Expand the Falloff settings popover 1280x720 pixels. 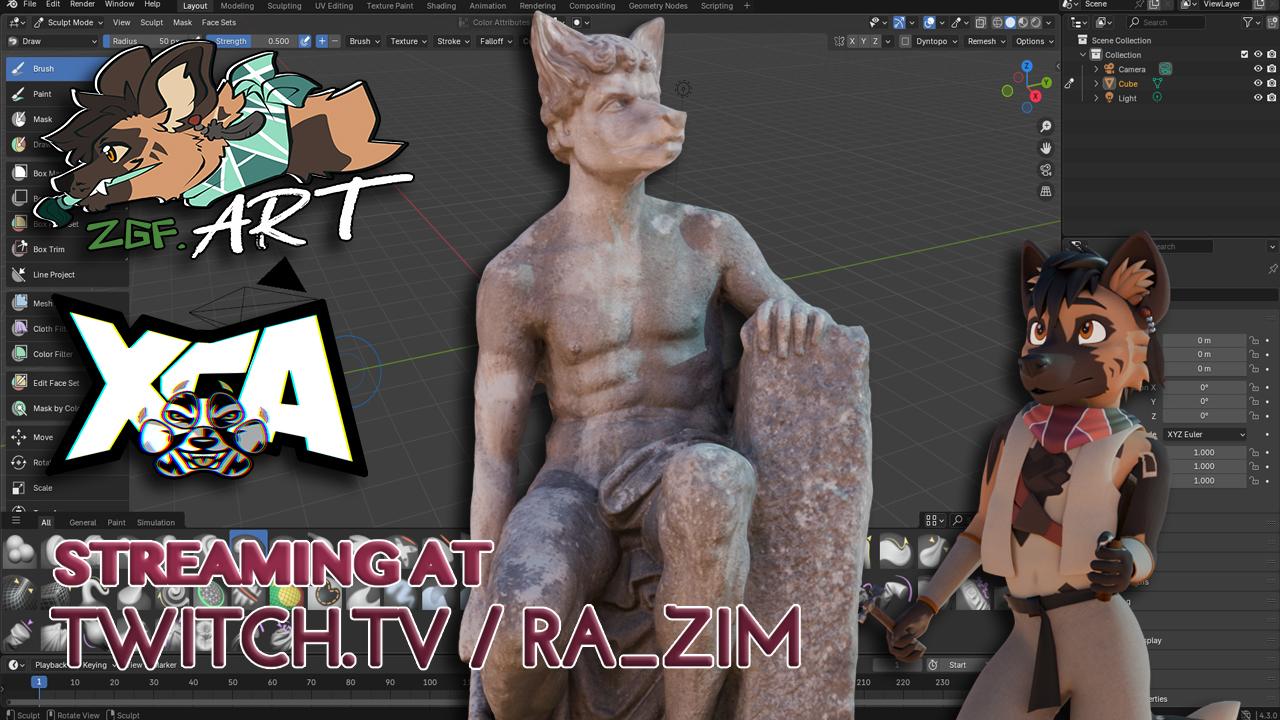click(x=496, y=41)
